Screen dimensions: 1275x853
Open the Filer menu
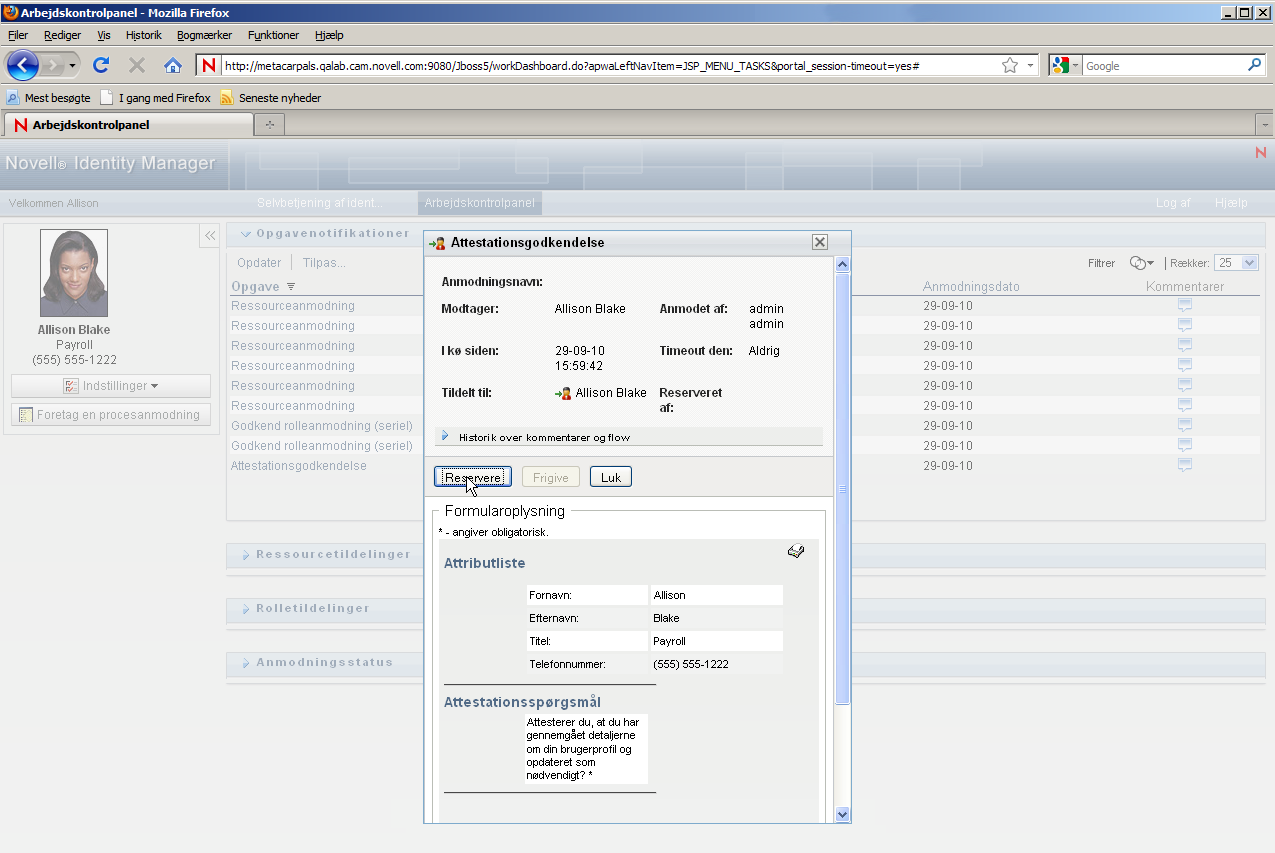18,35
